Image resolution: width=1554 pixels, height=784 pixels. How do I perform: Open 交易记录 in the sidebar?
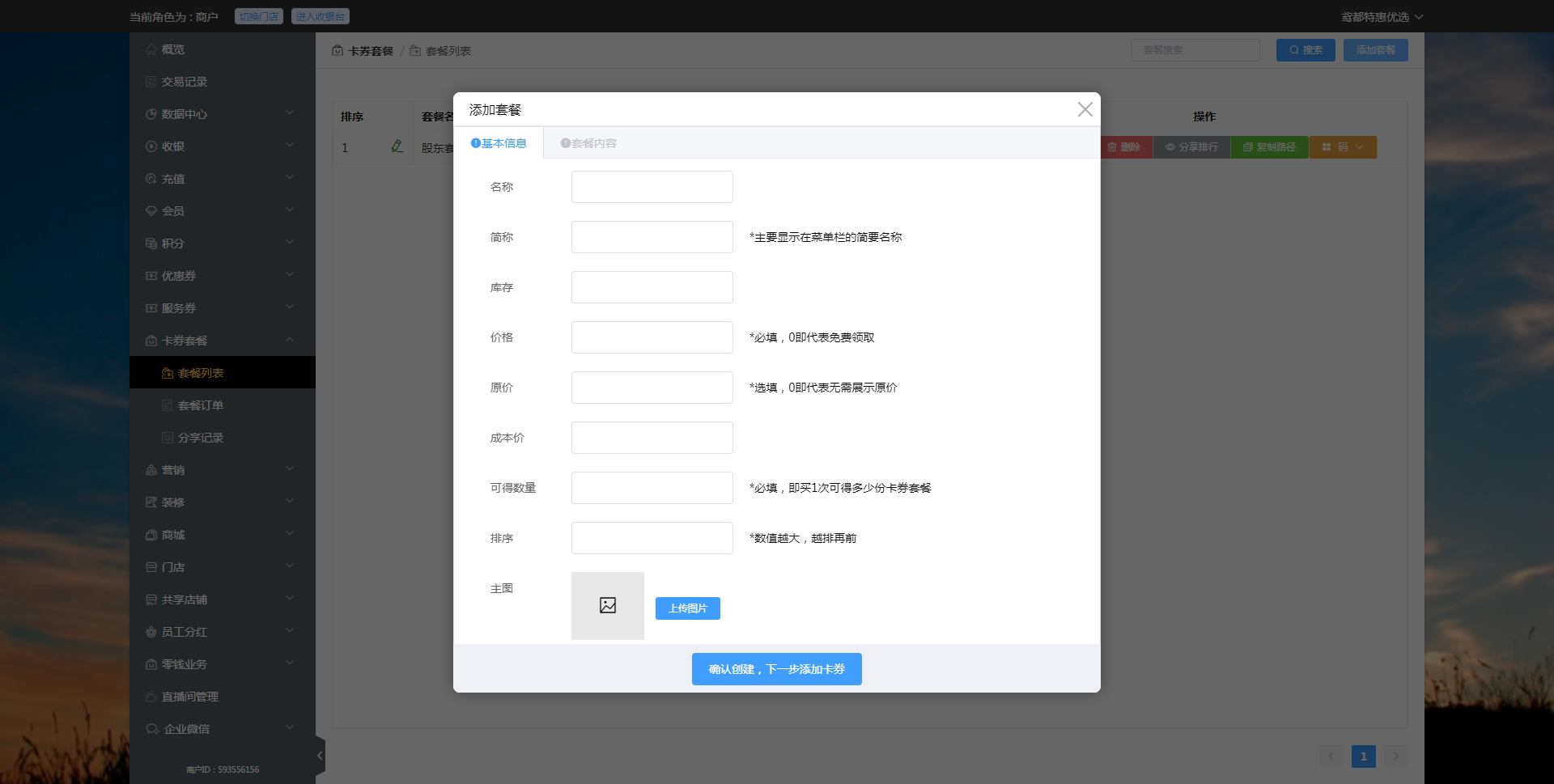click(x=223, y=82)
